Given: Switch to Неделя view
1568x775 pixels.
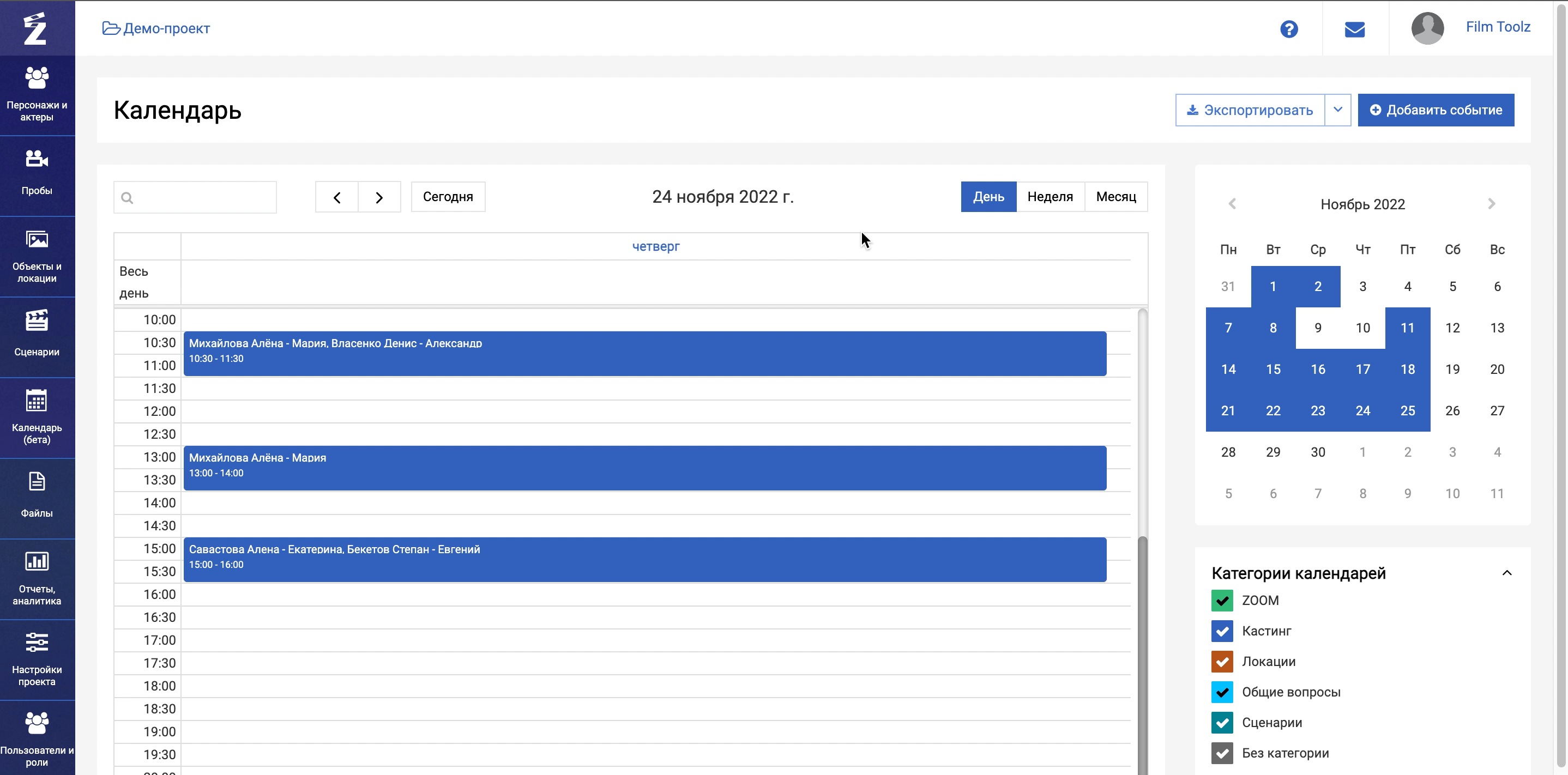Looking at the screenshot, I should pos(1050,197).
